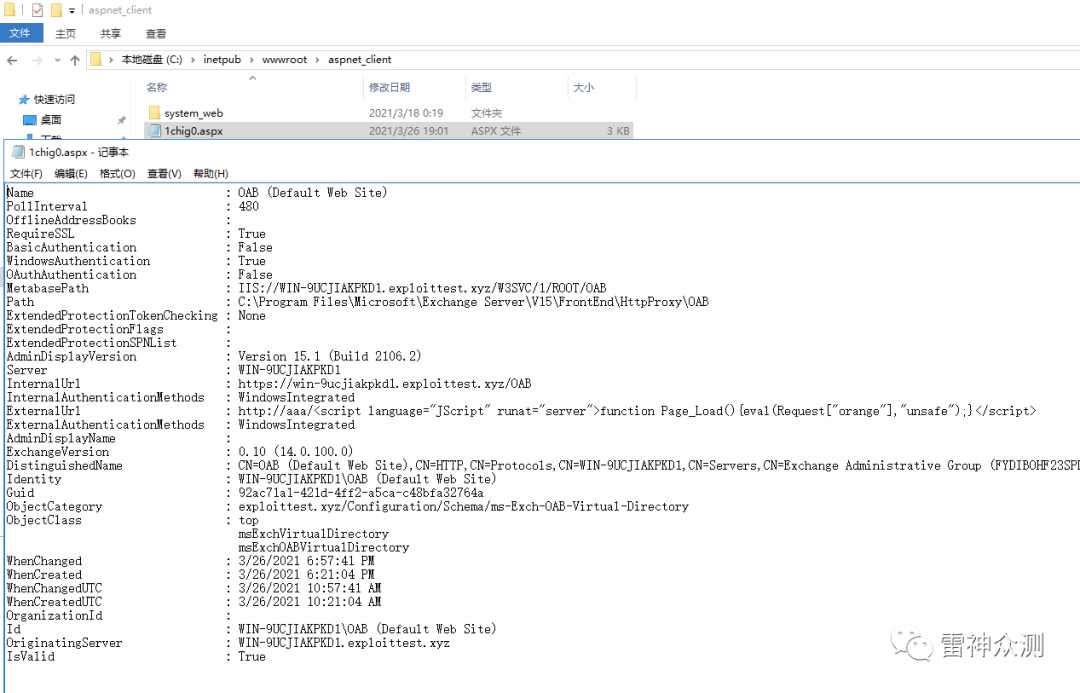Click the folder icon in the address bar

point(96,59)
